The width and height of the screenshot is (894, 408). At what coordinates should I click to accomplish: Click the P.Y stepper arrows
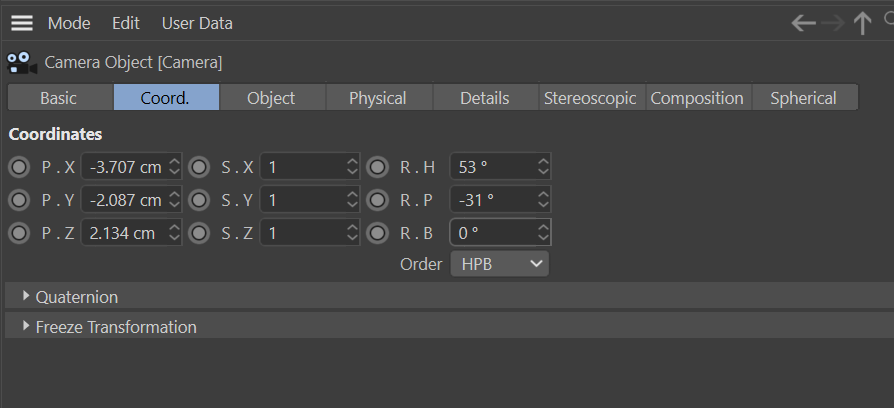pos(174,200)
